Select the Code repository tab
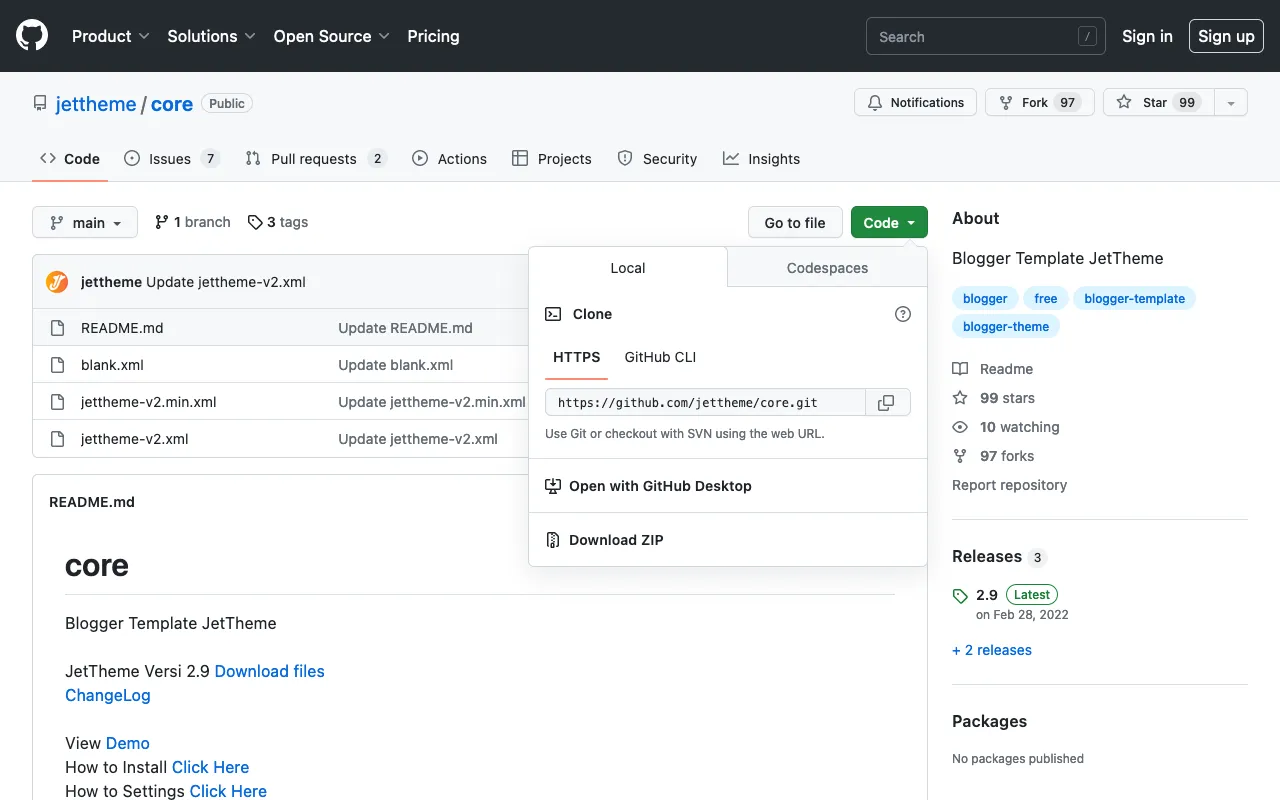The width and height of the screenshot is (1280, 800). (x=70, y=159)
